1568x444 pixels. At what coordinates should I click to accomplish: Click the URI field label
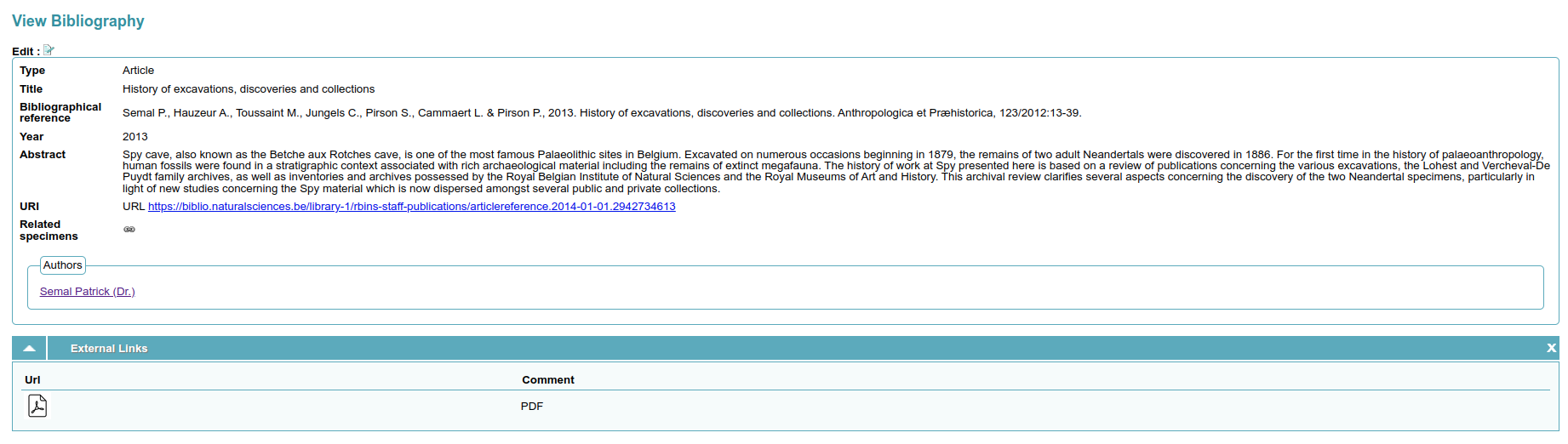pyautogui.click(x=30, y=207)
